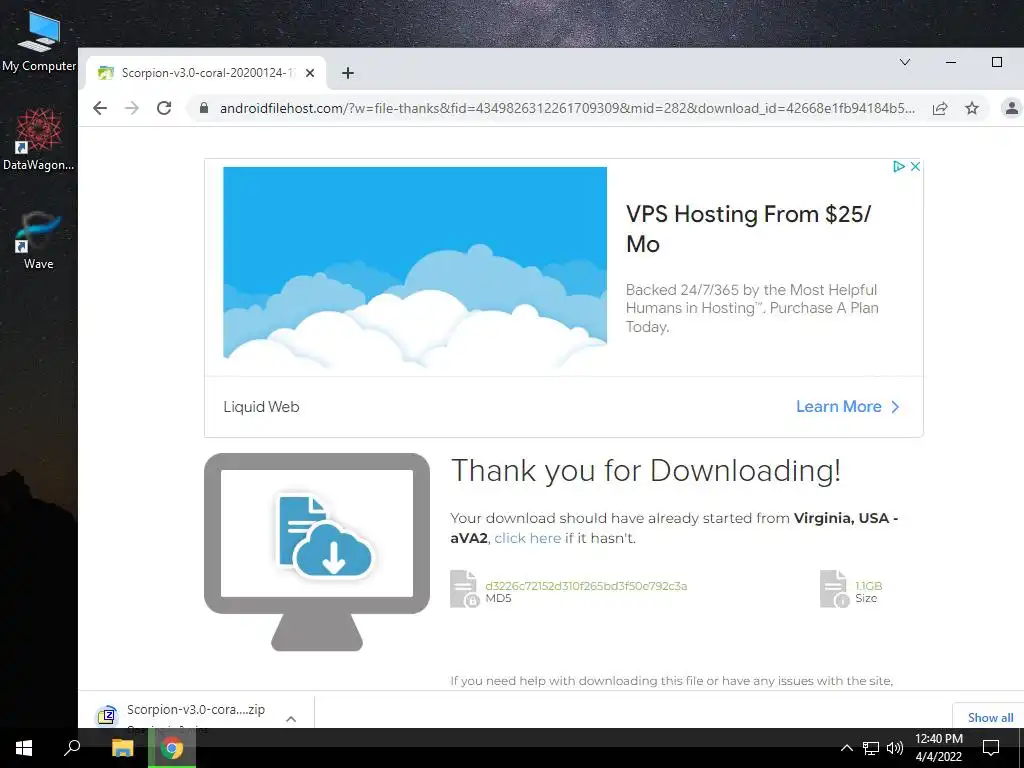The width and height of the screenshot is (1024, 768).
Task: Close the VPS Hosting ad with X
Action: pos(916,167)
